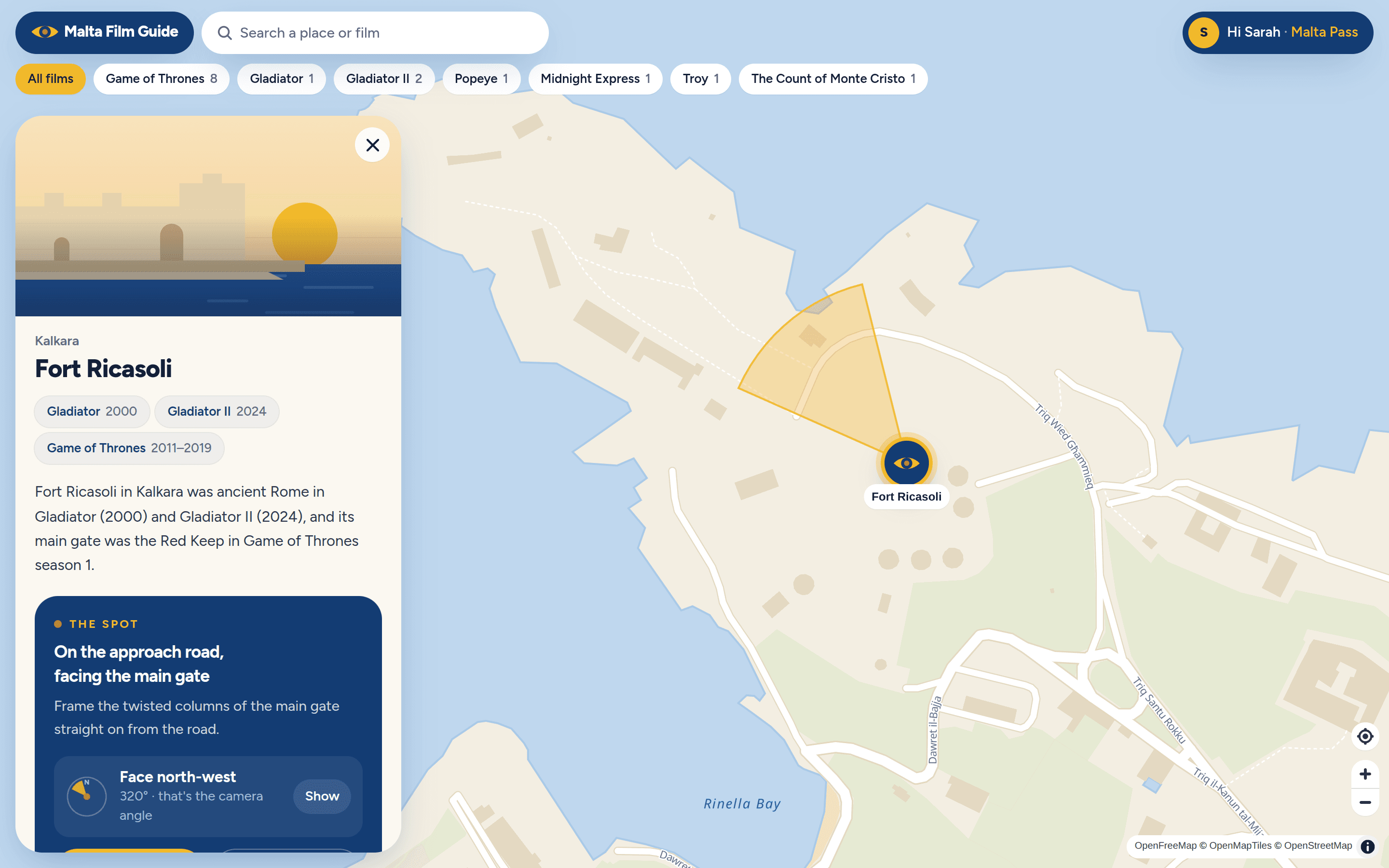Show the camera angle on map
The height and width of the screenshot is (868, 1389).
click(x=322, y=796)
